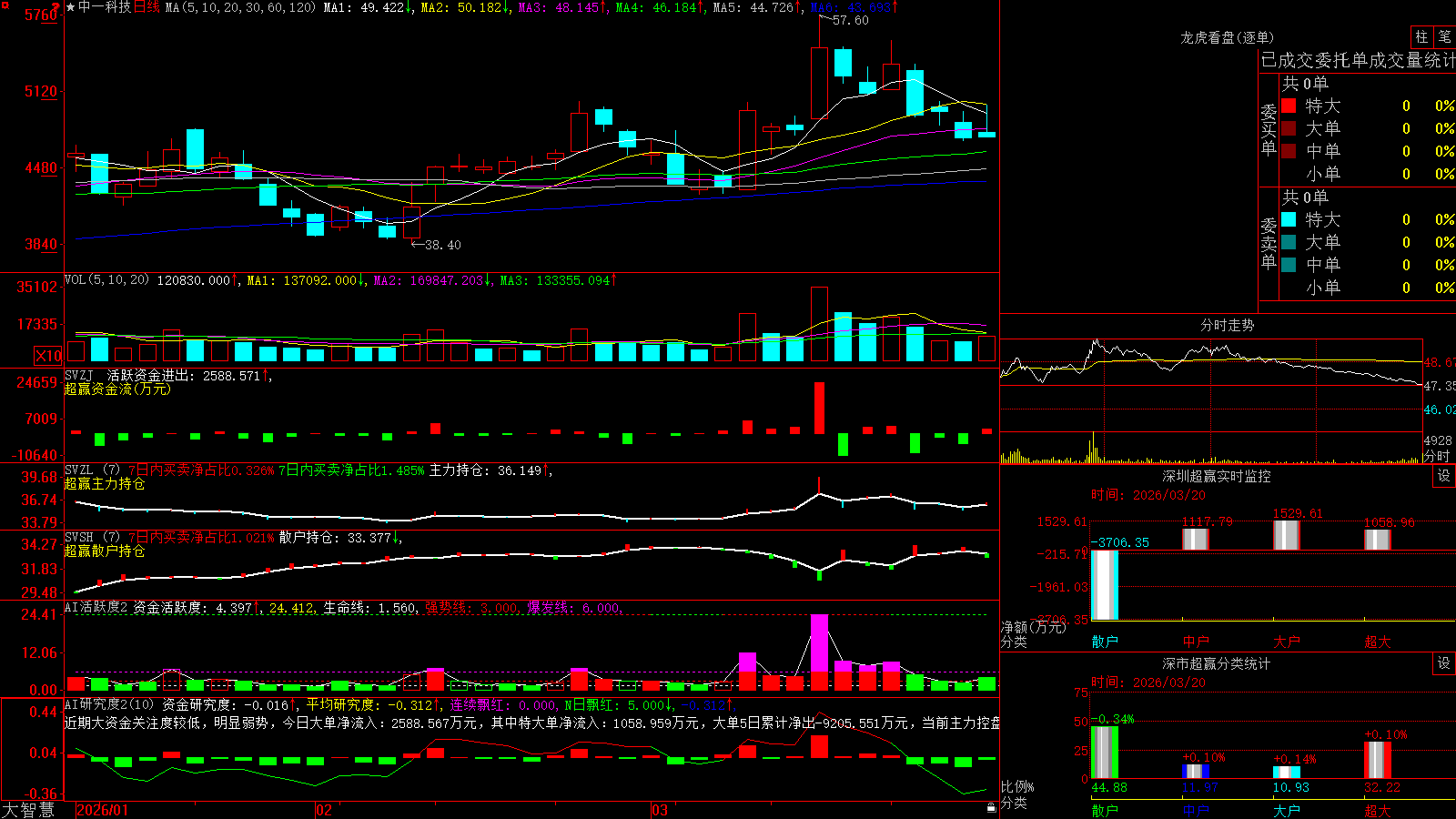Image resolution: width=1456 pixels, height=819 pixels.
Task: Select 超大 in 深圳超赢实时监控 chart
Action: tap(1378, 642)
